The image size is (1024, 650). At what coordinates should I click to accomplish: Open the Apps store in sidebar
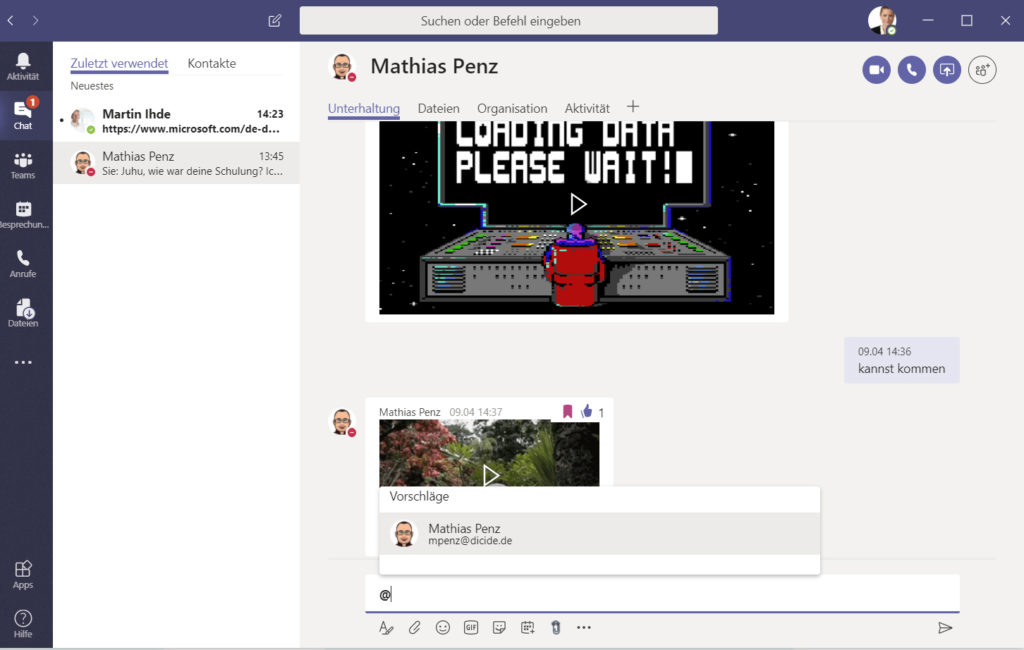pos(23,575)
